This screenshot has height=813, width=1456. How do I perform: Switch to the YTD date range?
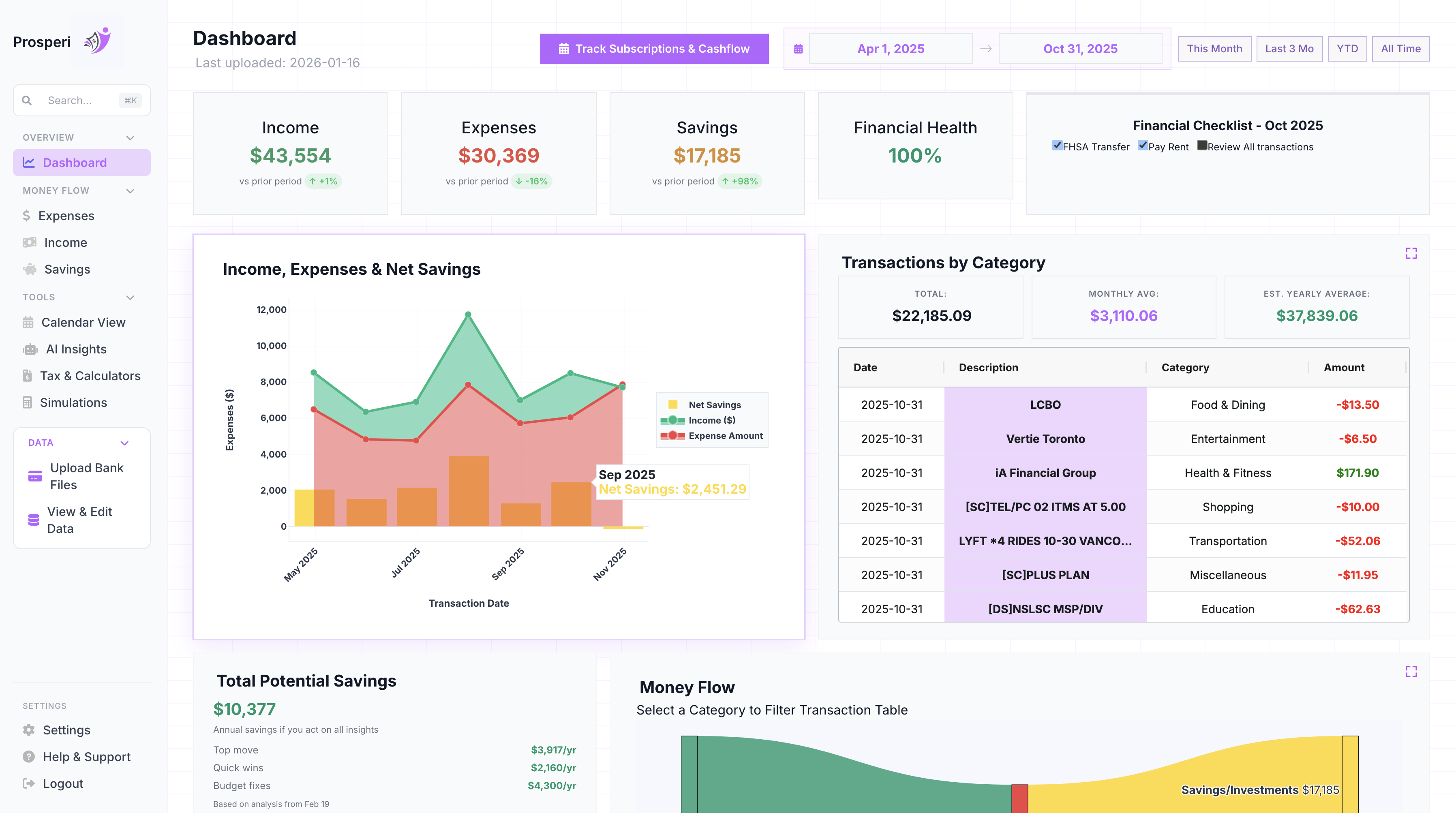1347,49
